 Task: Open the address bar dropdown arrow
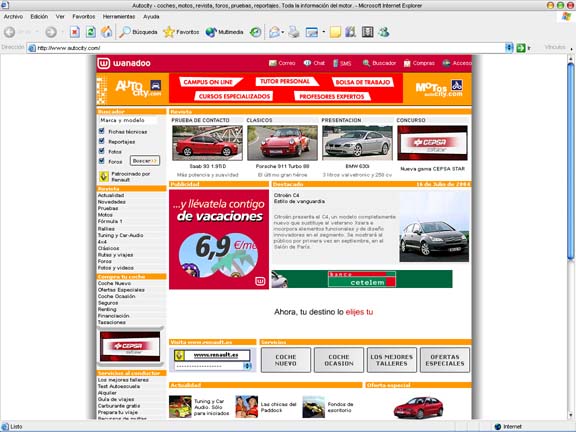509,48
